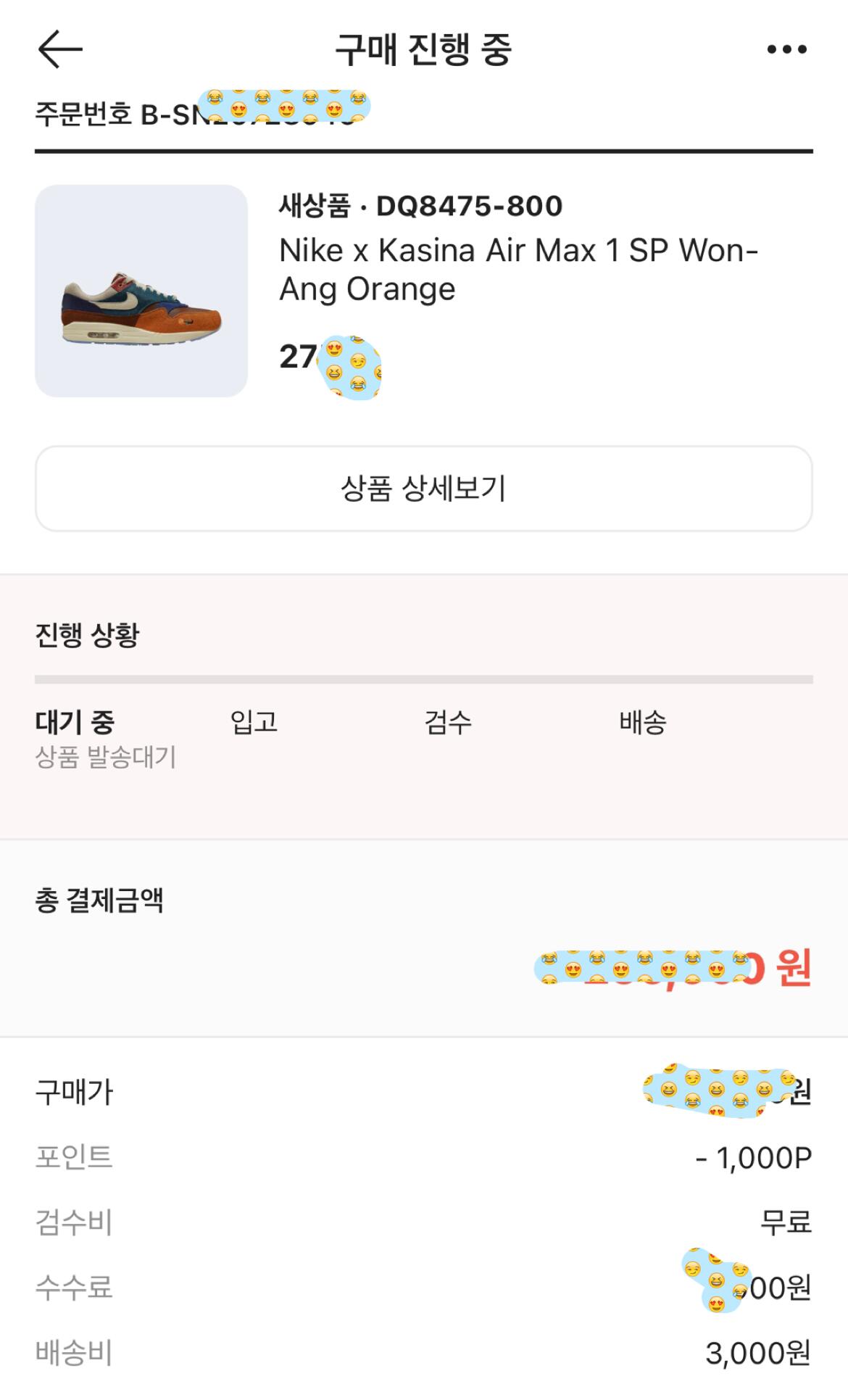Open the three-dot more options menu
Image resolution: width=848 pixels, height=1400 pixels.
786,49
